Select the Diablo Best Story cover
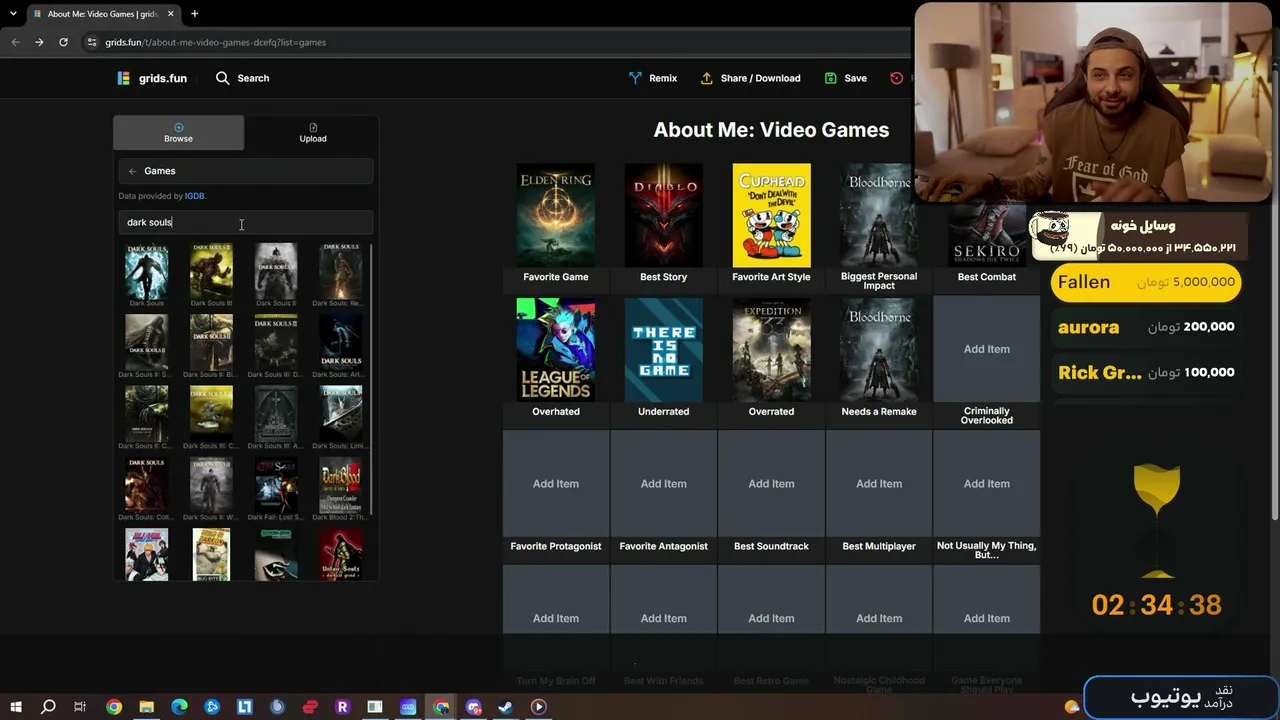 (664, 215)
